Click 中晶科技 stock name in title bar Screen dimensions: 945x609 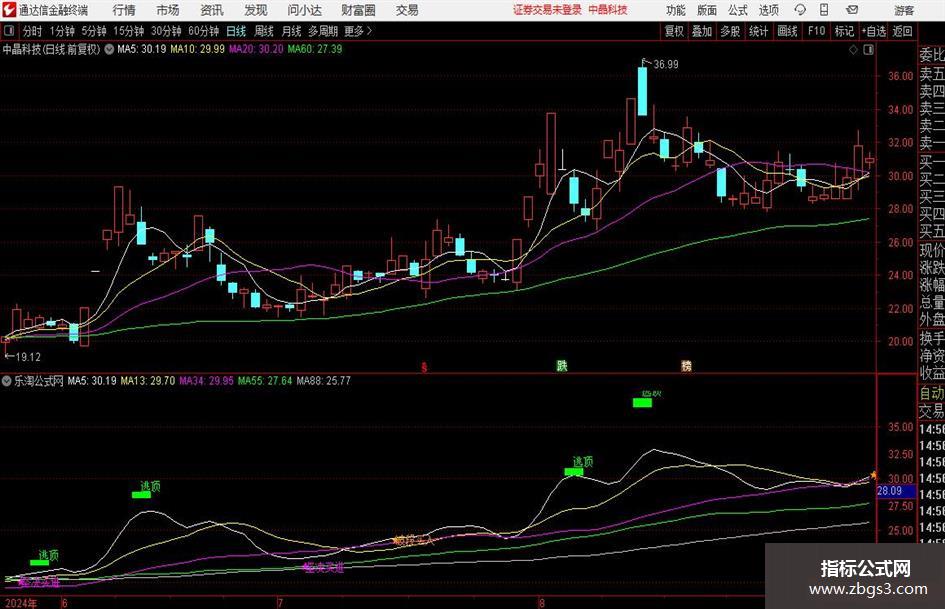click(x=608, y=10)
